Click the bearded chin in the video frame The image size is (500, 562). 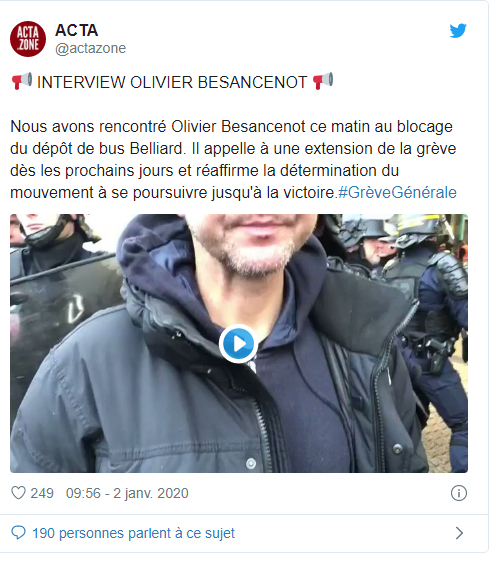[258, 258]
